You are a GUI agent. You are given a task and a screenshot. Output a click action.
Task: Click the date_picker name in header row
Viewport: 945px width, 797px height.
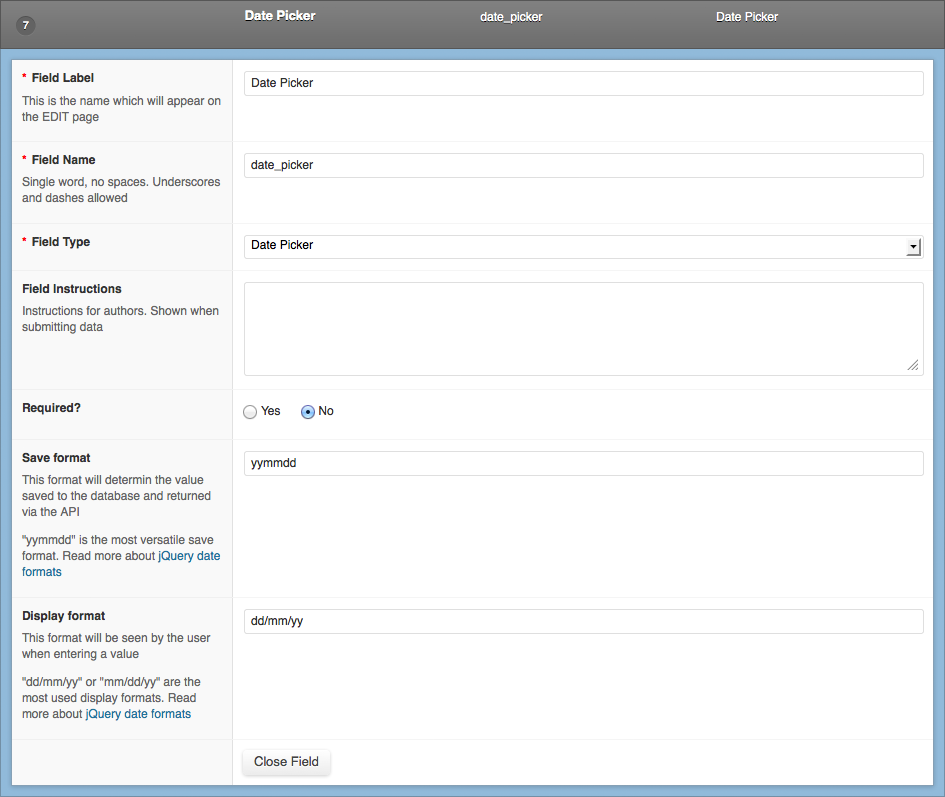click(511, 17)
